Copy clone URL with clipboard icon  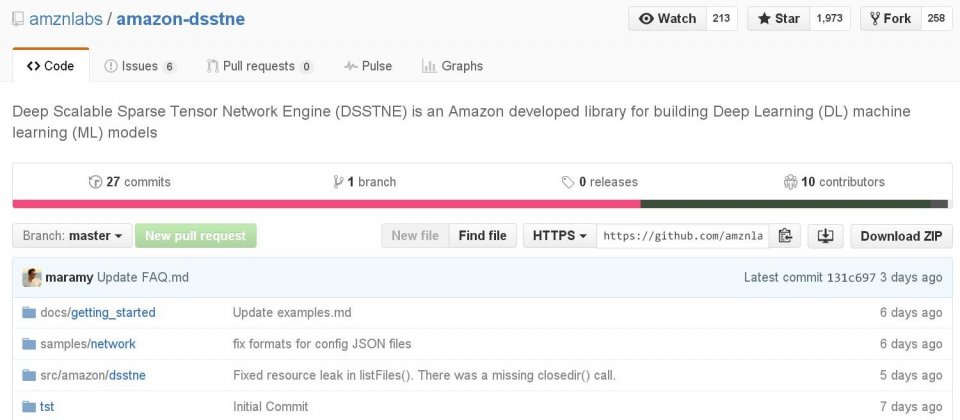(785, 236)
